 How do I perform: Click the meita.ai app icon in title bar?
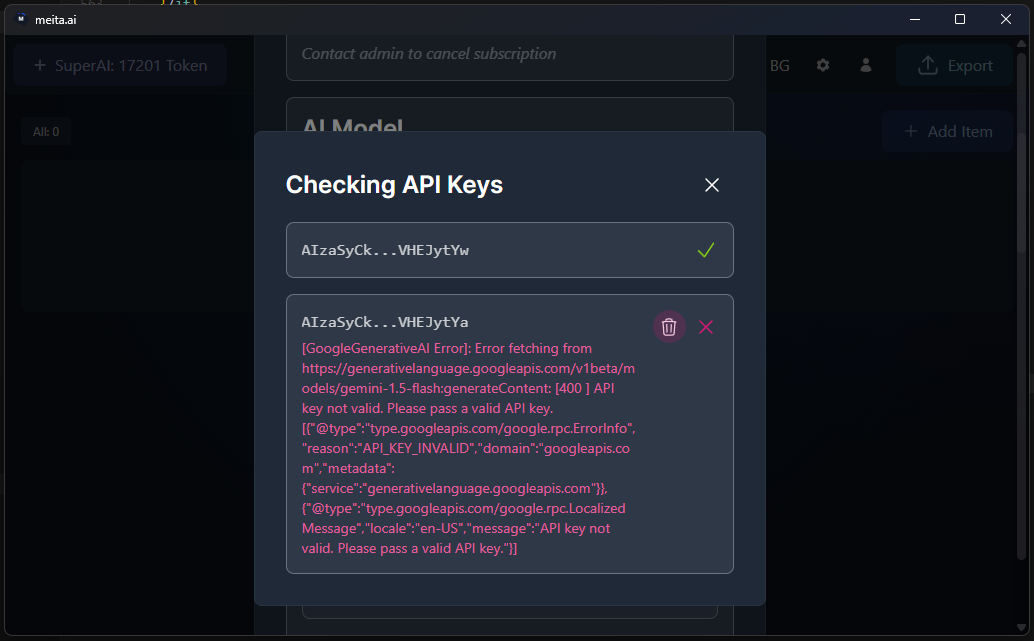click(x=21, y=19)
